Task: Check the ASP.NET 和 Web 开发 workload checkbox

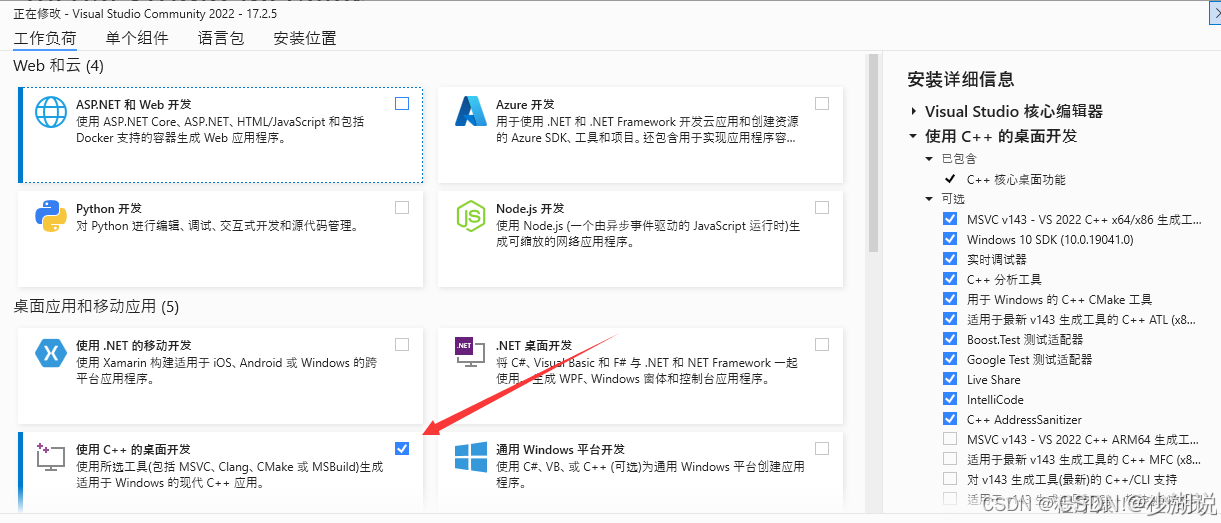Action: tap(402, 103)
